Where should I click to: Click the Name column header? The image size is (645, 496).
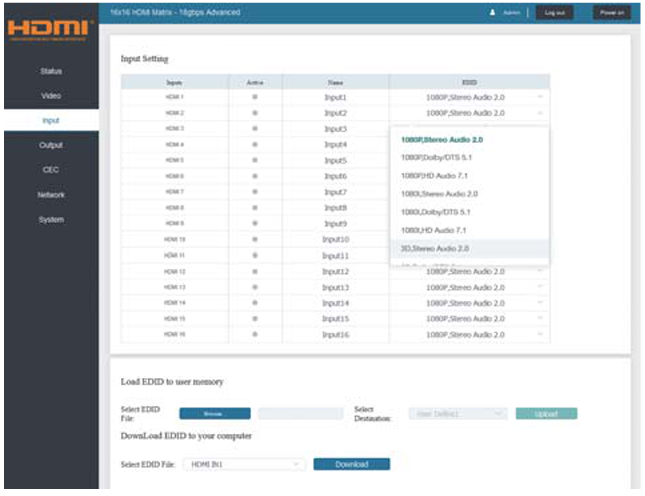coord(336,82)
